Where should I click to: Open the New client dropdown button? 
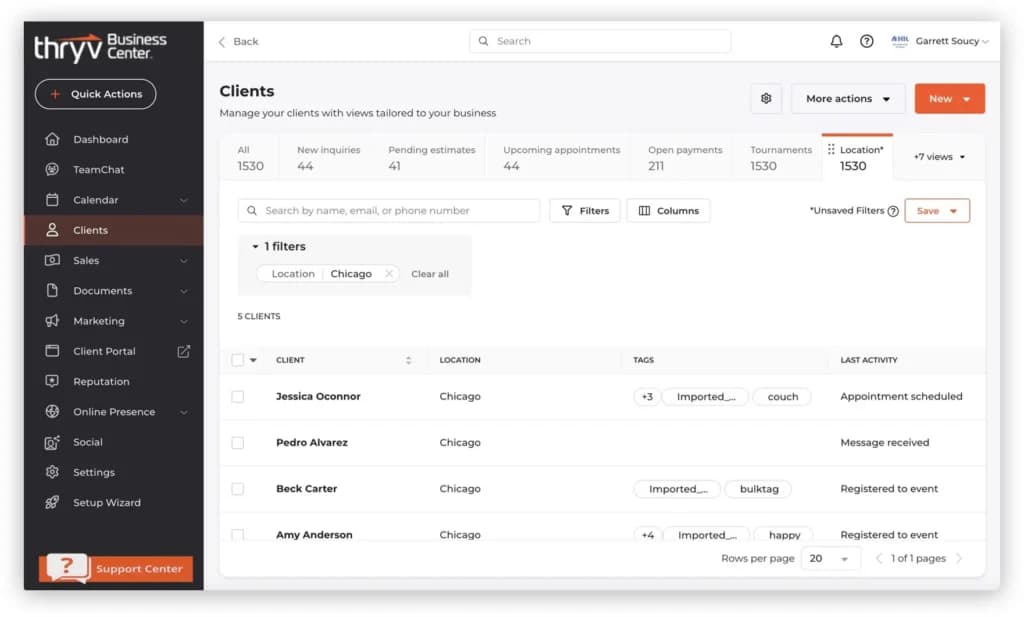point(950,99)
